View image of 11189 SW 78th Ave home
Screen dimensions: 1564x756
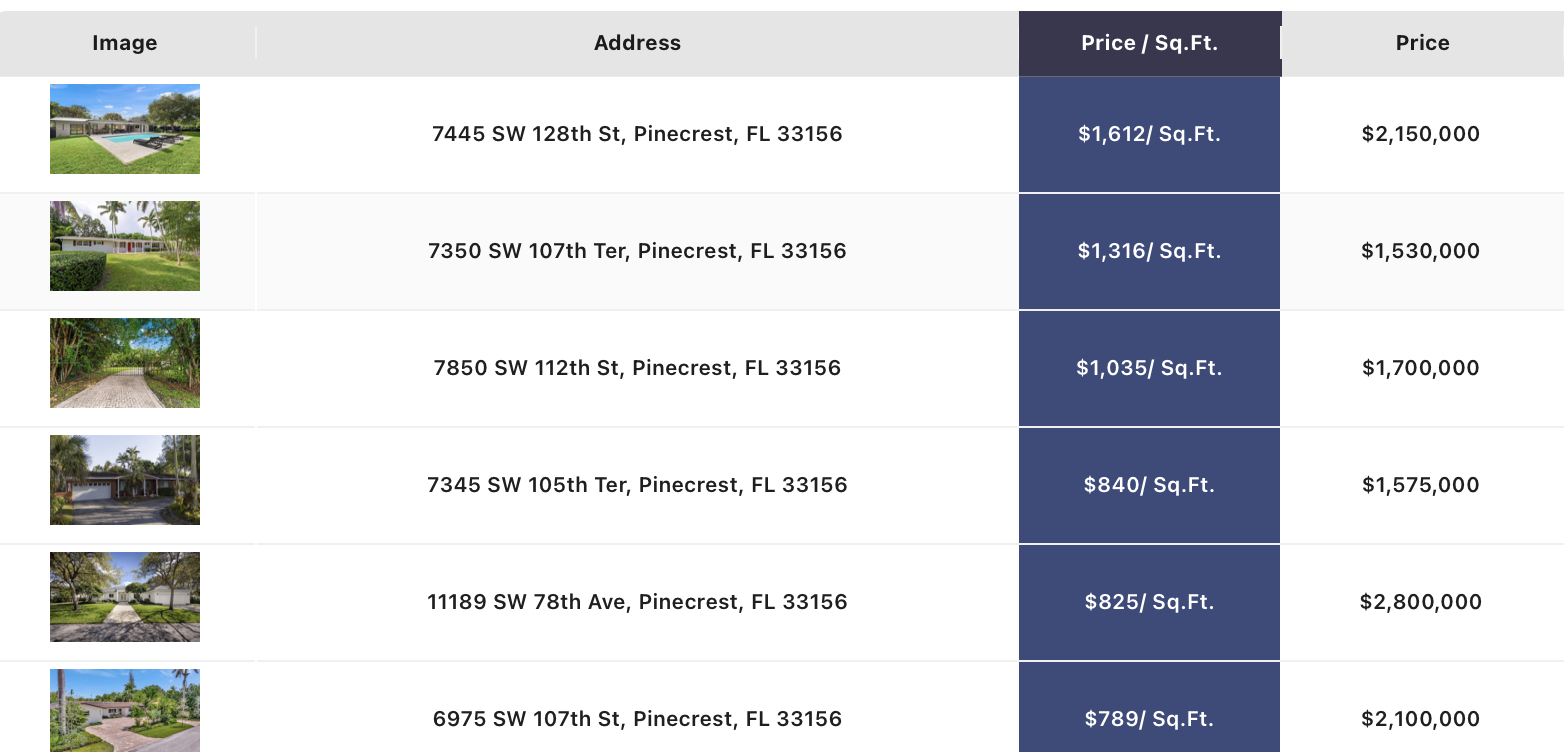[x=125, y=597]
